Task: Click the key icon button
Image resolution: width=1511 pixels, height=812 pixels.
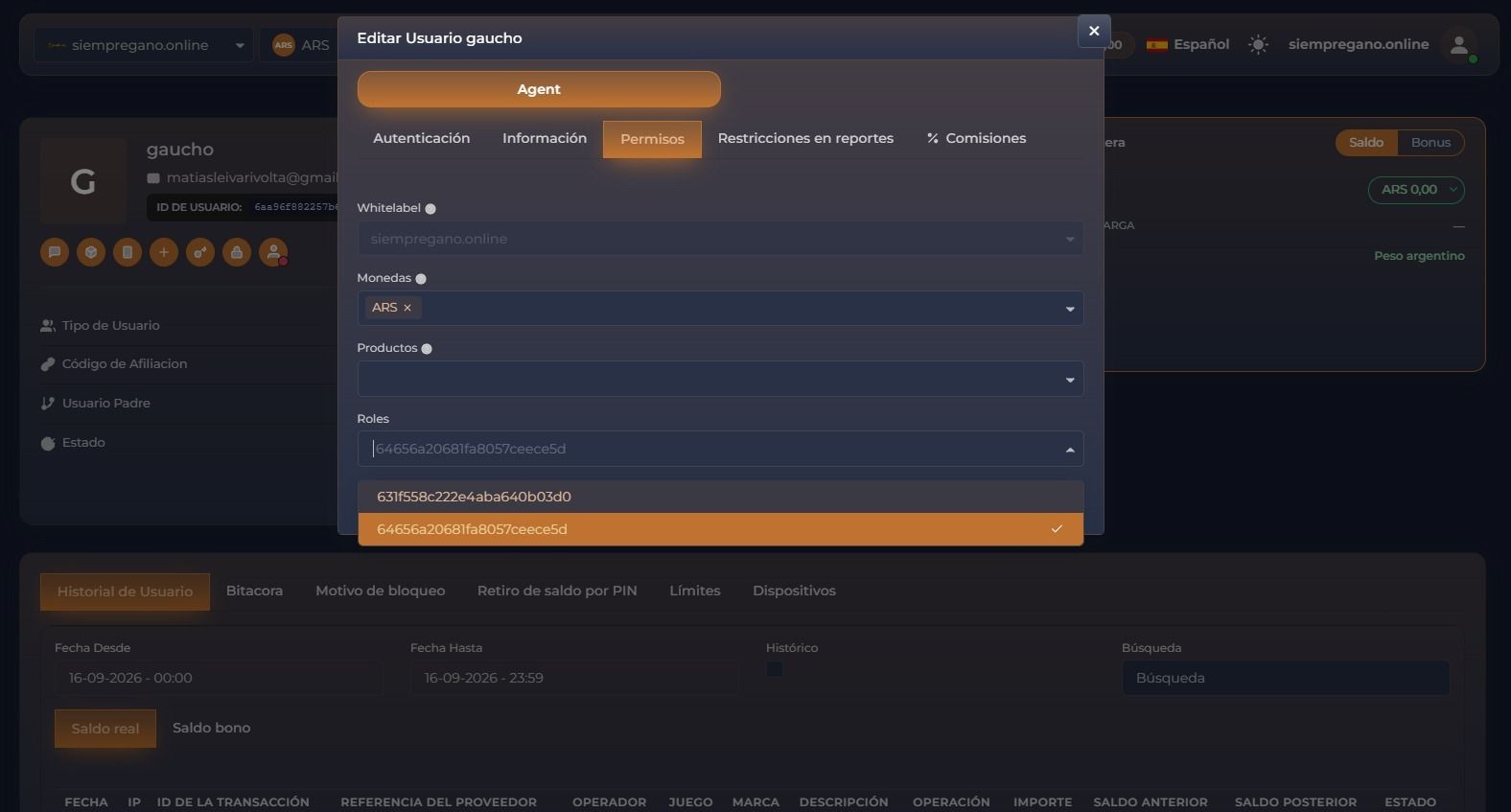Action: coord(200,252)
